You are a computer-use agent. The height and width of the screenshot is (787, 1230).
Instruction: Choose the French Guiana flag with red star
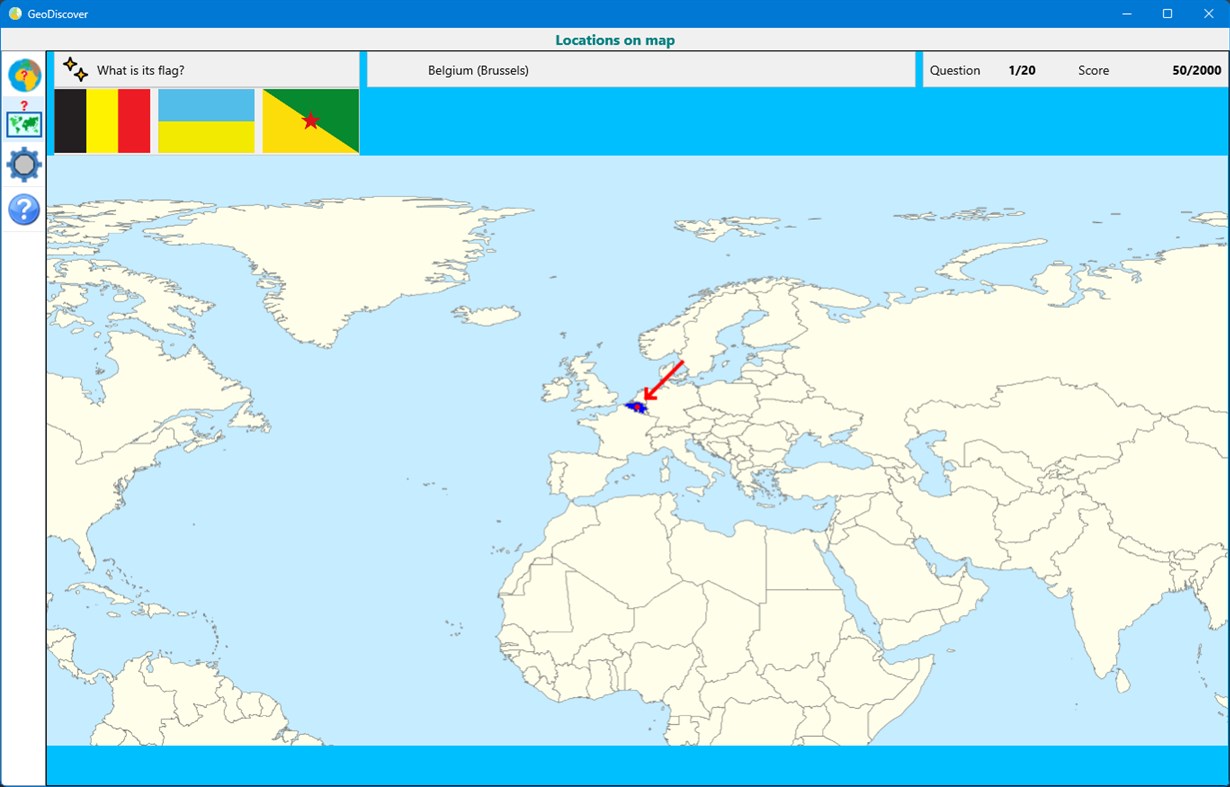point(310,121)
